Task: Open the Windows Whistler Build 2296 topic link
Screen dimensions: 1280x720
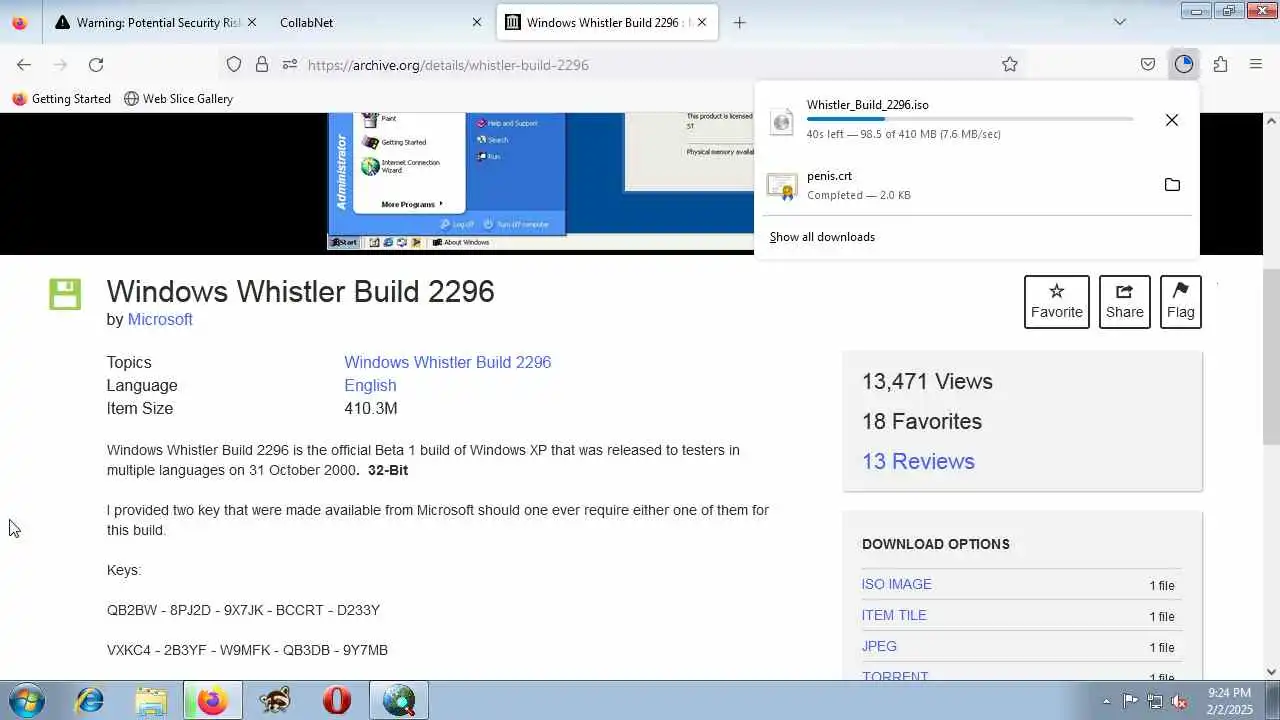Action: tap(448, 362)
